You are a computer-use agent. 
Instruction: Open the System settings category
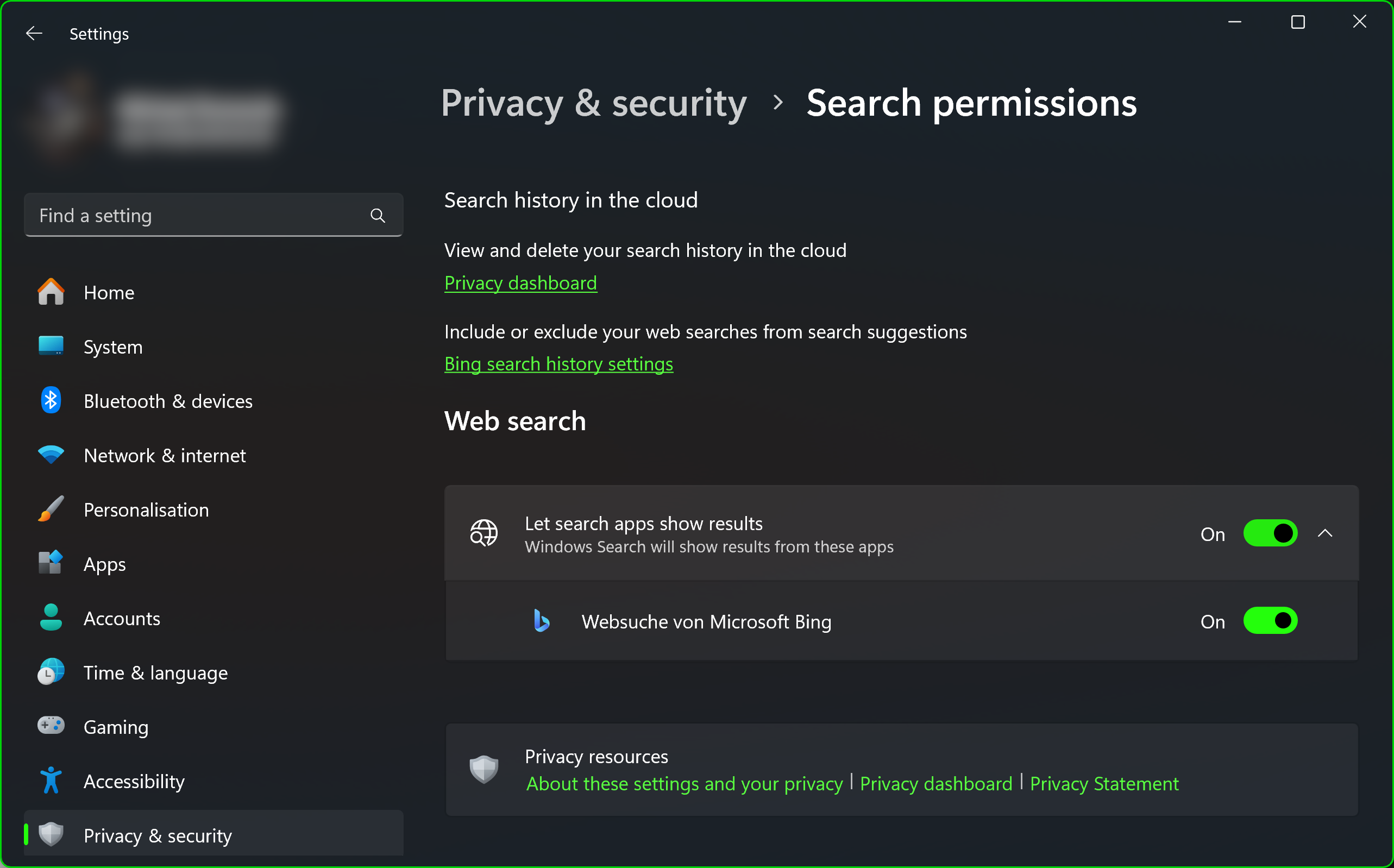[x=112, y=347]
